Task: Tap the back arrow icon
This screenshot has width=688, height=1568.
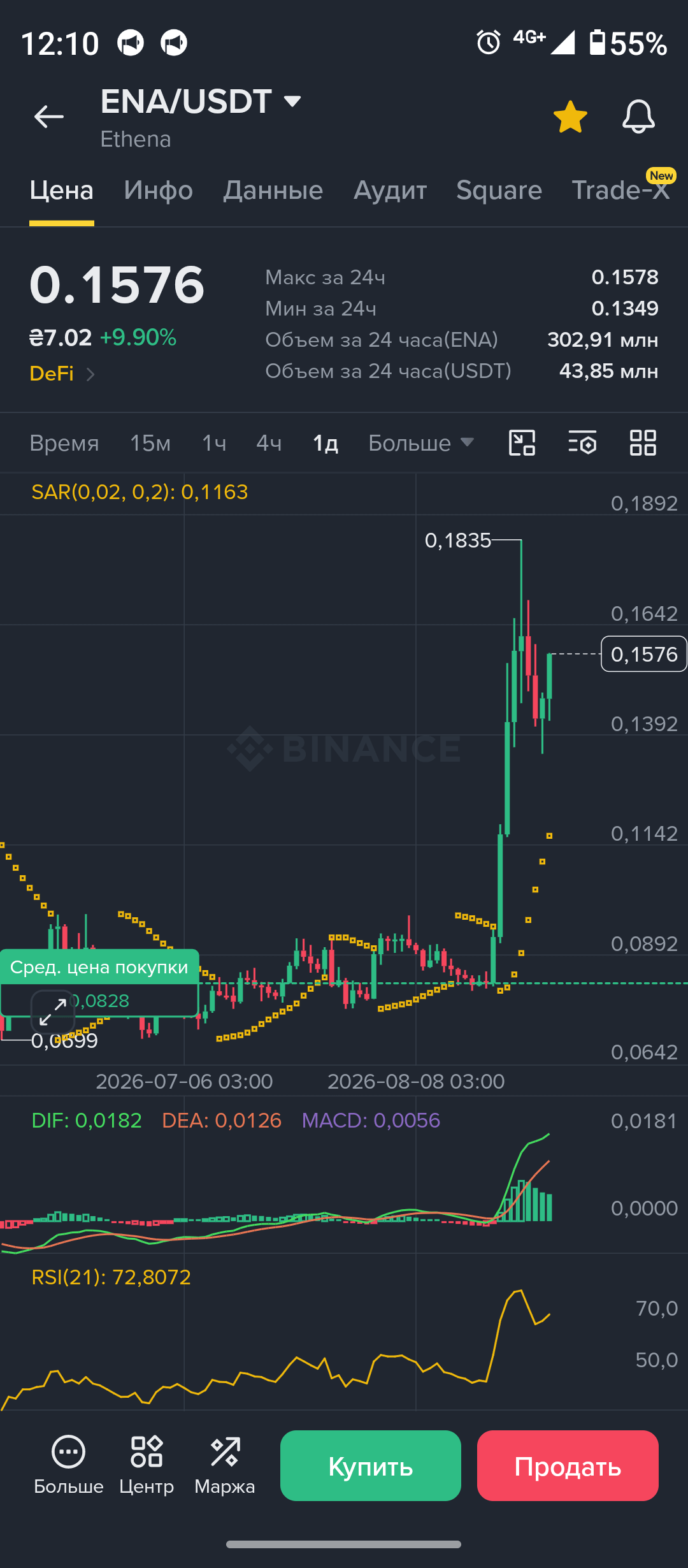Action: click(x=49, y=117)
